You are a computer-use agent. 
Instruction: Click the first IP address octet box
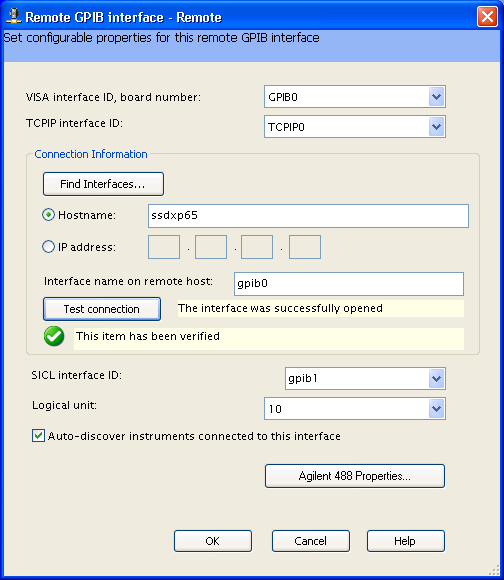coord(164,247)
